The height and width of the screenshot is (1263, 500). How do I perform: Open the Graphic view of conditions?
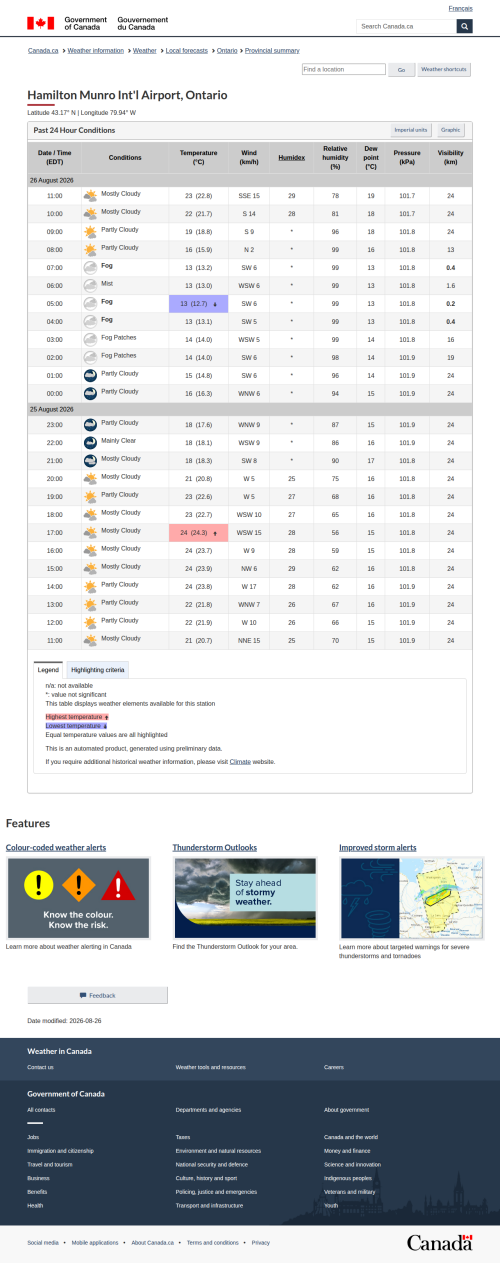tap(451, 130)
